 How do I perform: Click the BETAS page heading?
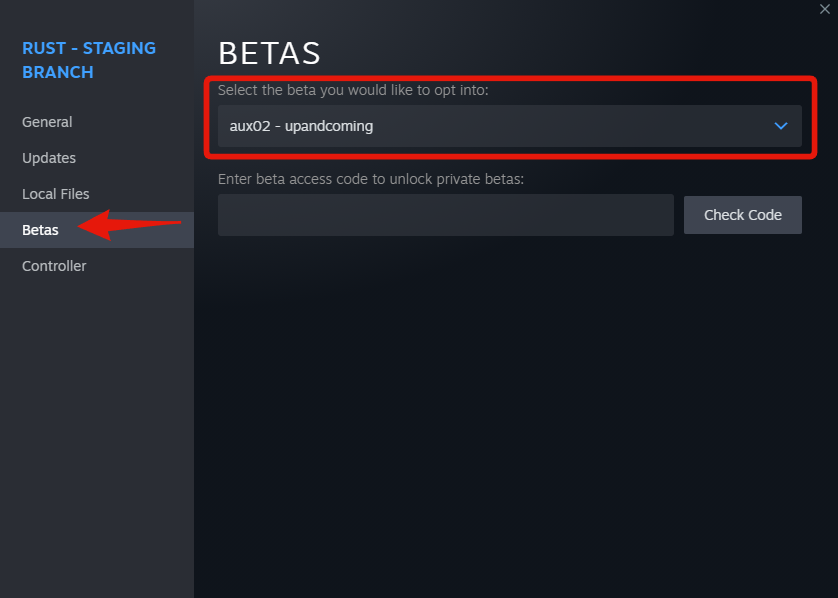[269, 53]
